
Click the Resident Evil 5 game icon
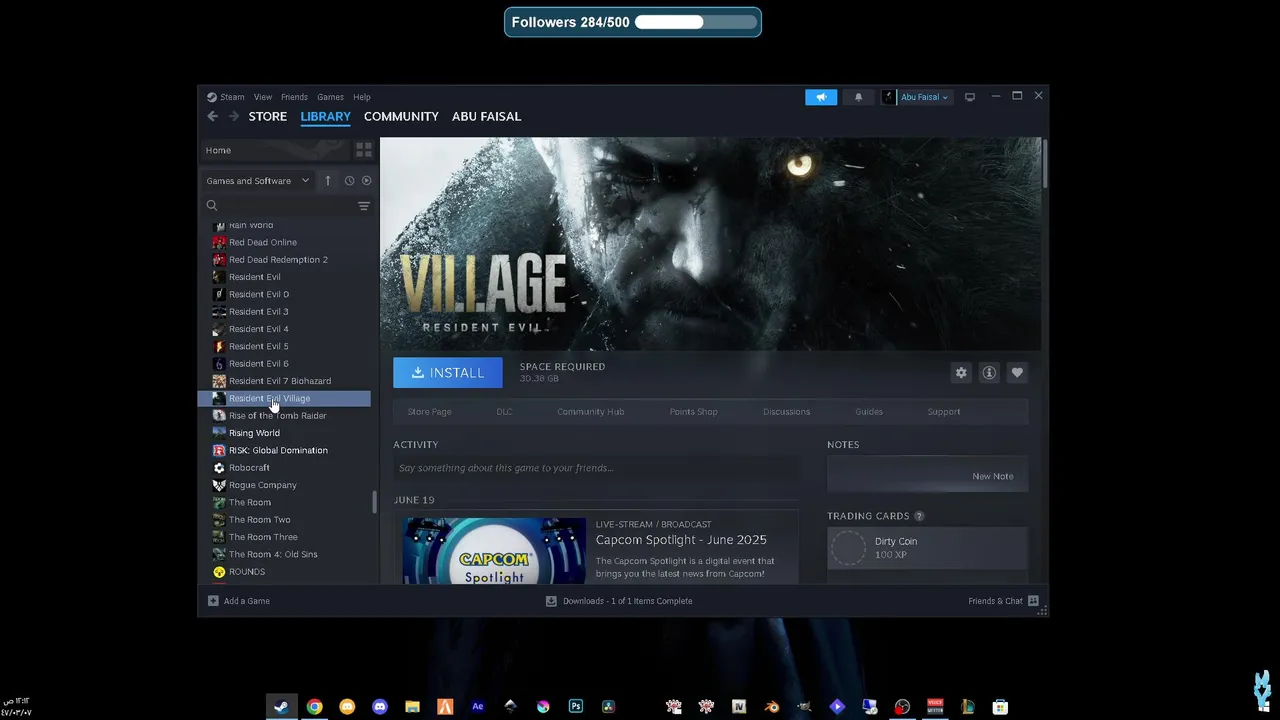(219, 346)
